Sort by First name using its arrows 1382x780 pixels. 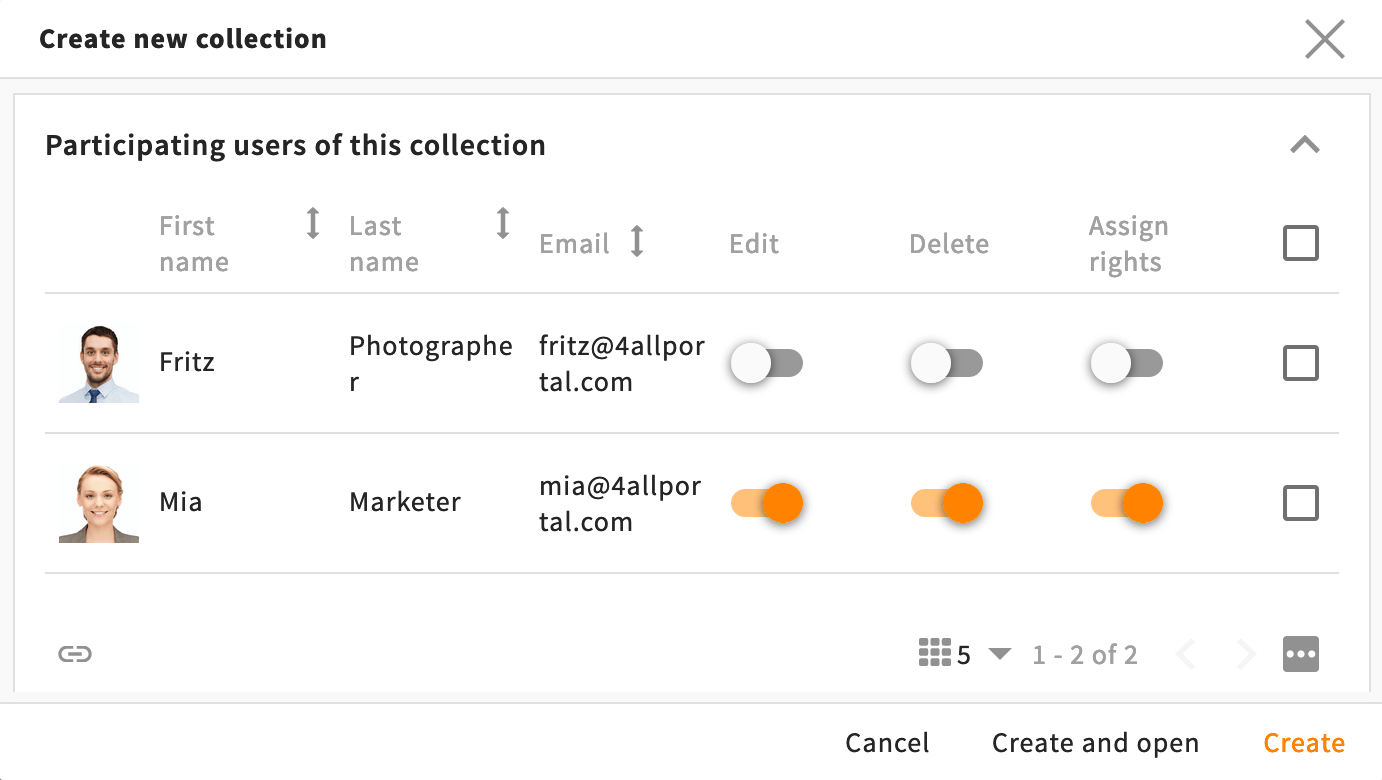pos(312,224)
